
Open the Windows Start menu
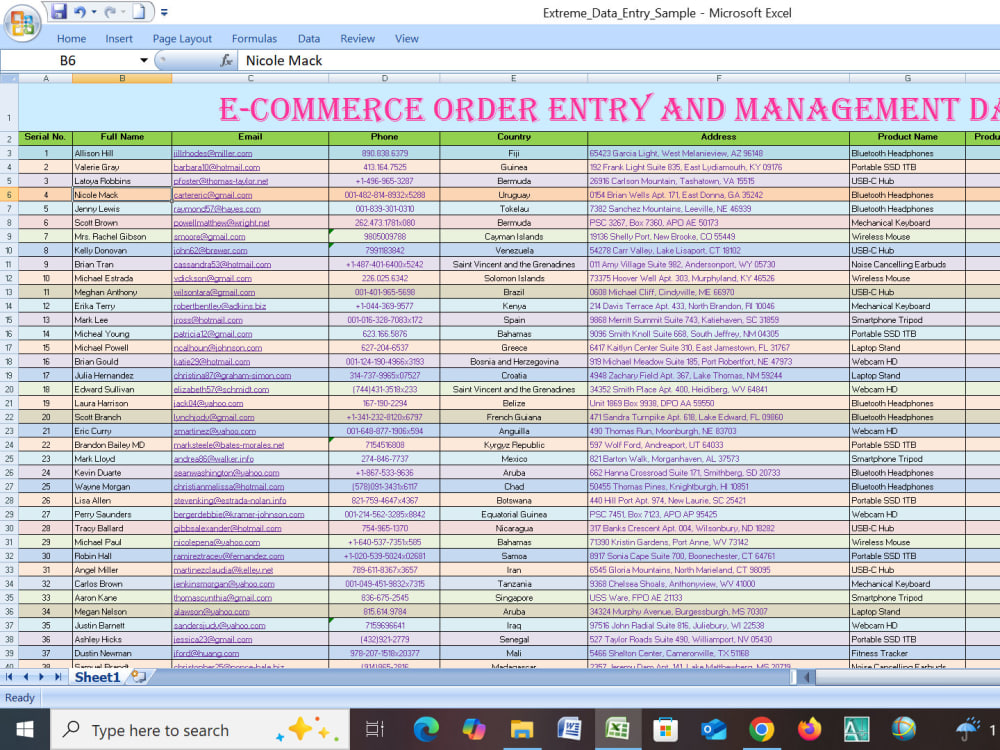[x=25, y=730]
